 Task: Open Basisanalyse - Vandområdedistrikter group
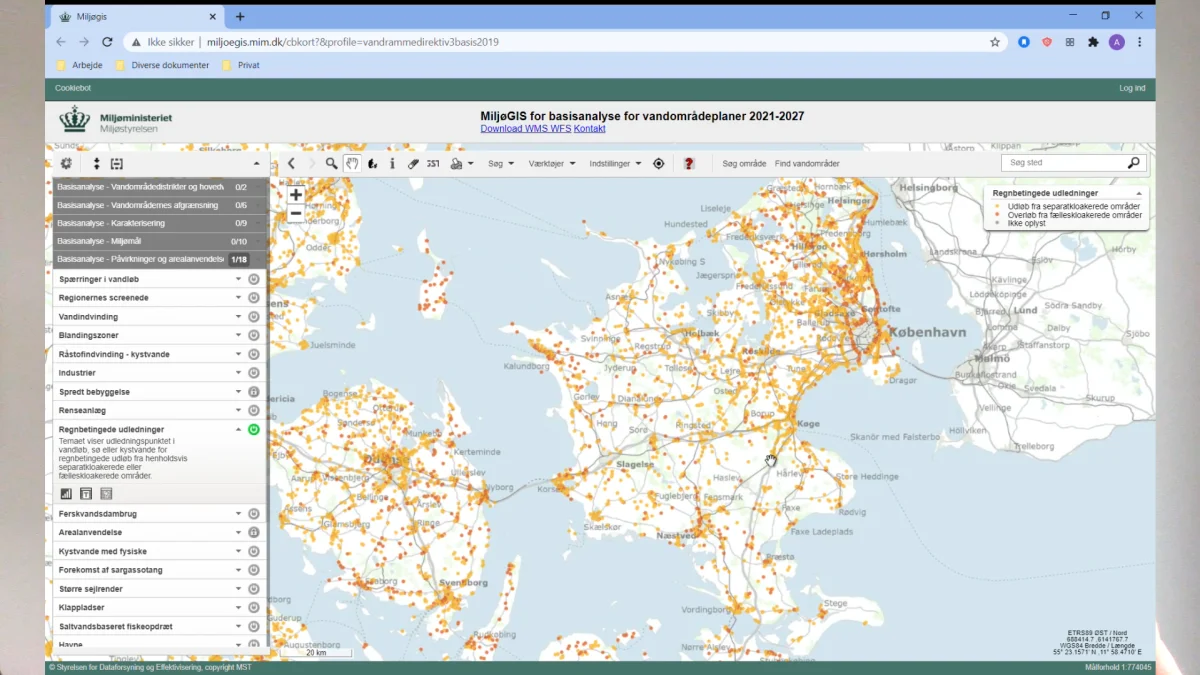160,187
